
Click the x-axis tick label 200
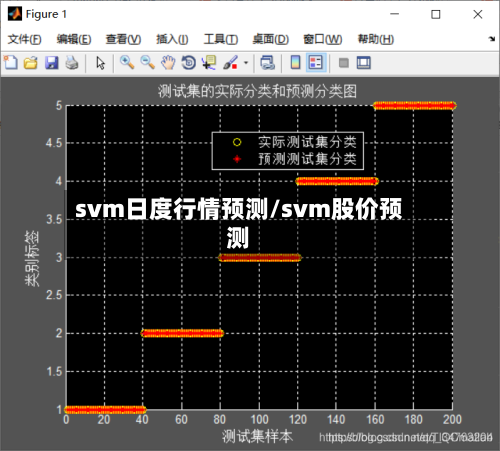[452, 420]
